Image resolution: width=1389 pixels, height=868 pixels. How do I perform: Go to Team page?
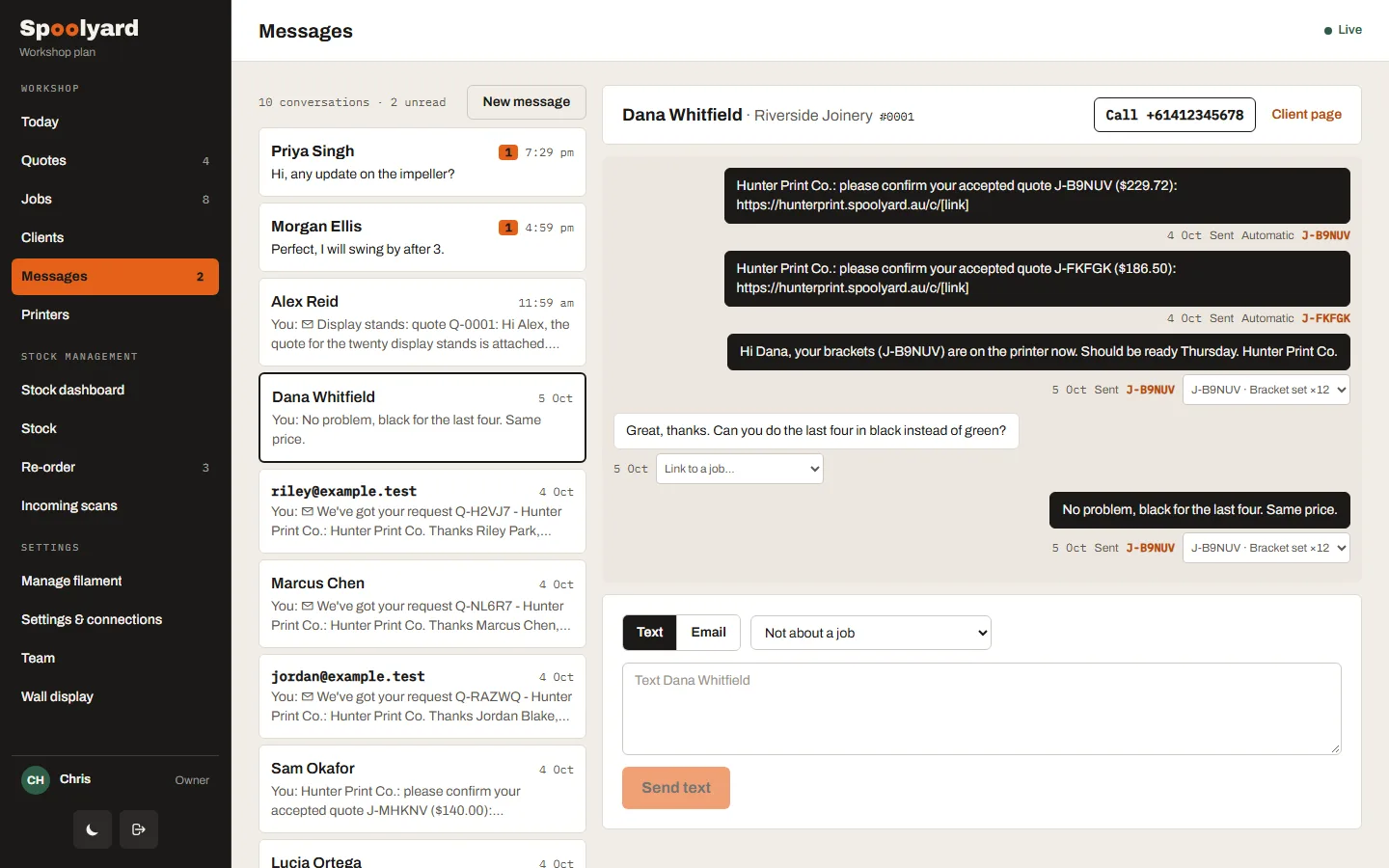(115, 658)
